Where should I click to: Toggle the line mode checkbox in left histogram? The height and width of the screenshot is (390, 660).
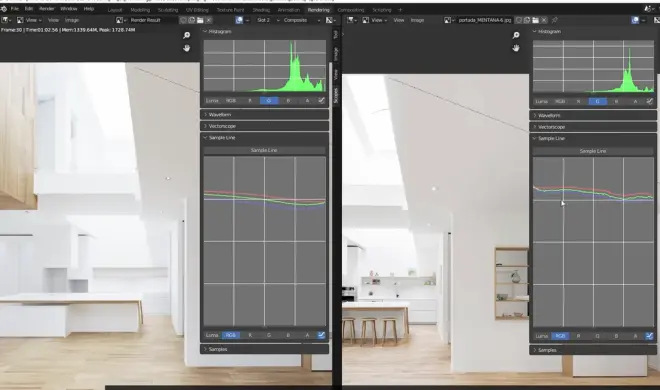322,101
